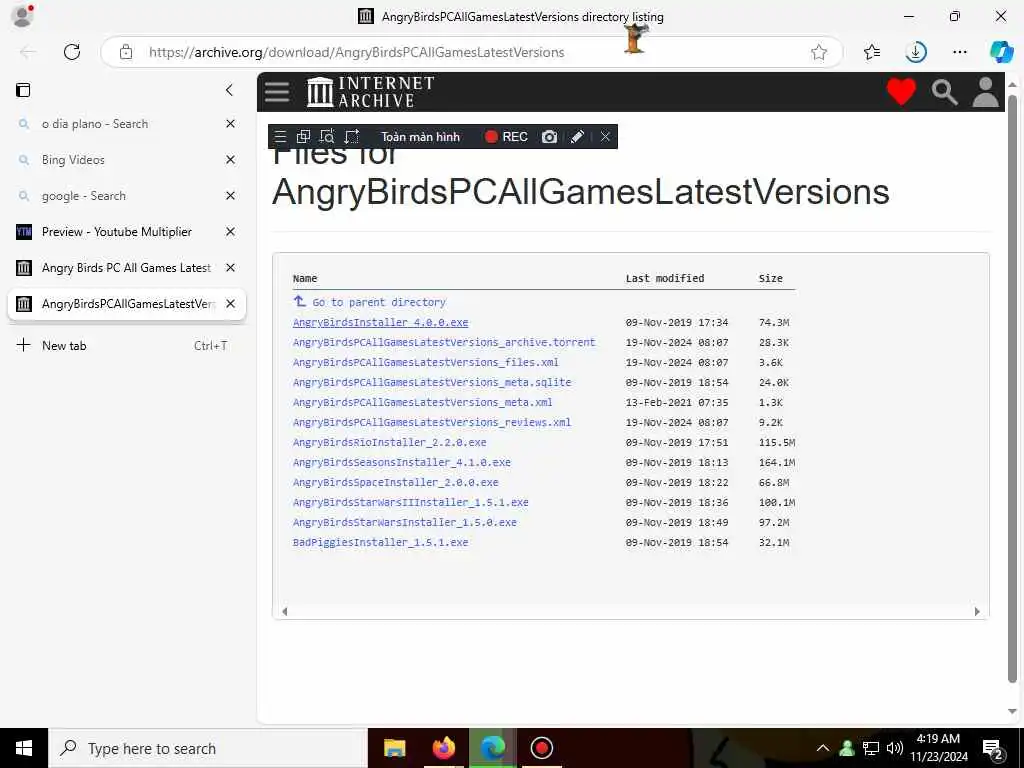The height and width of the screenshot is (768, 1024).
Task: Open the _meta.xml file link
Action: (x=423, y=402)
